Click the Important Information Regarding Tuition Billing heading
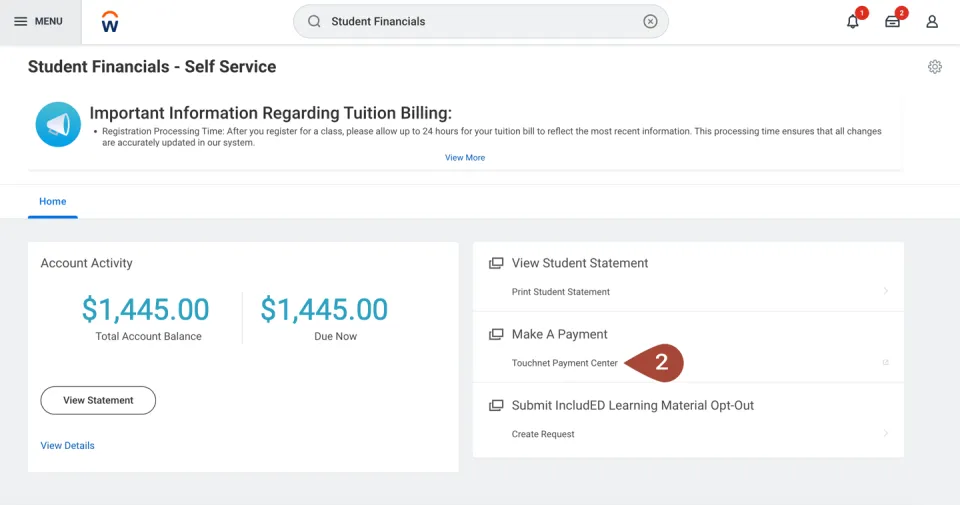The height and width of the screenshot is (505, 960). pos(271,113)
